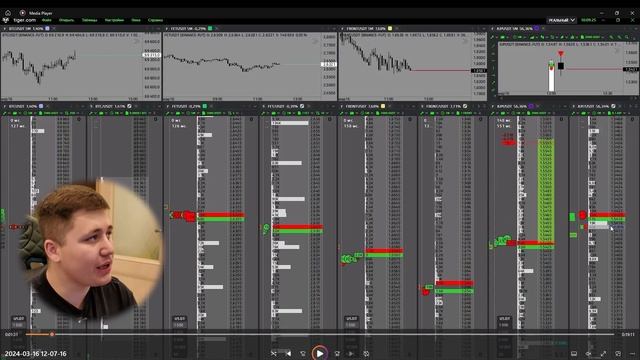Screen dimensions: 640x360
Task: Click the green highlighted price column in JUPUSDT book
Action: pos(546,191)
